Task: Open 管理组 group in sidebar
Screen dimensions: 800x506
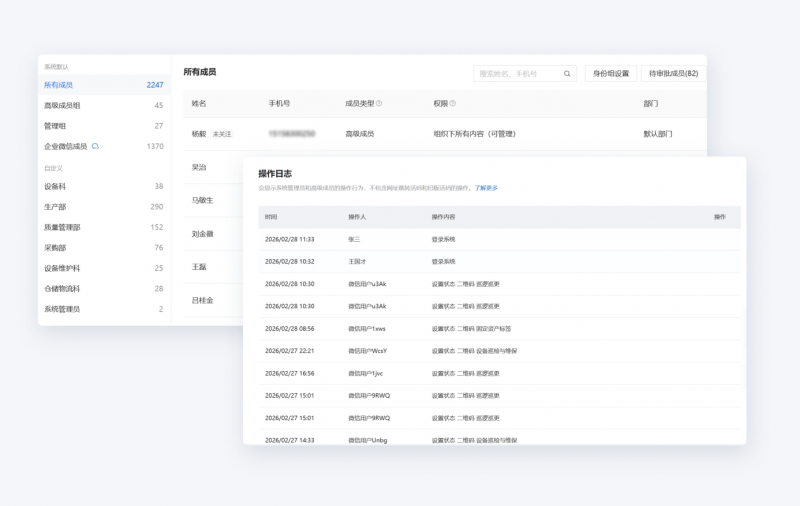Action: (55, 126)
